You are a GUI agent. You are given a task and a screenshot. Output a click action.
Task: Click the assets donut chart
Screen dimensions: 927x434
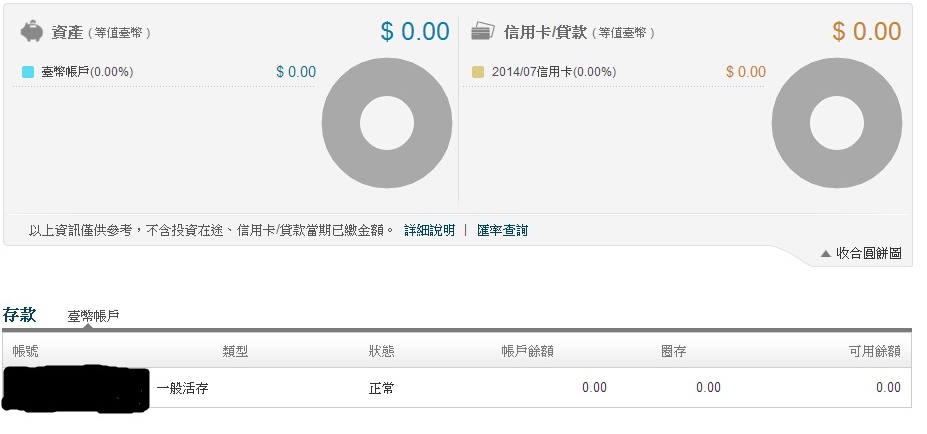387,123
